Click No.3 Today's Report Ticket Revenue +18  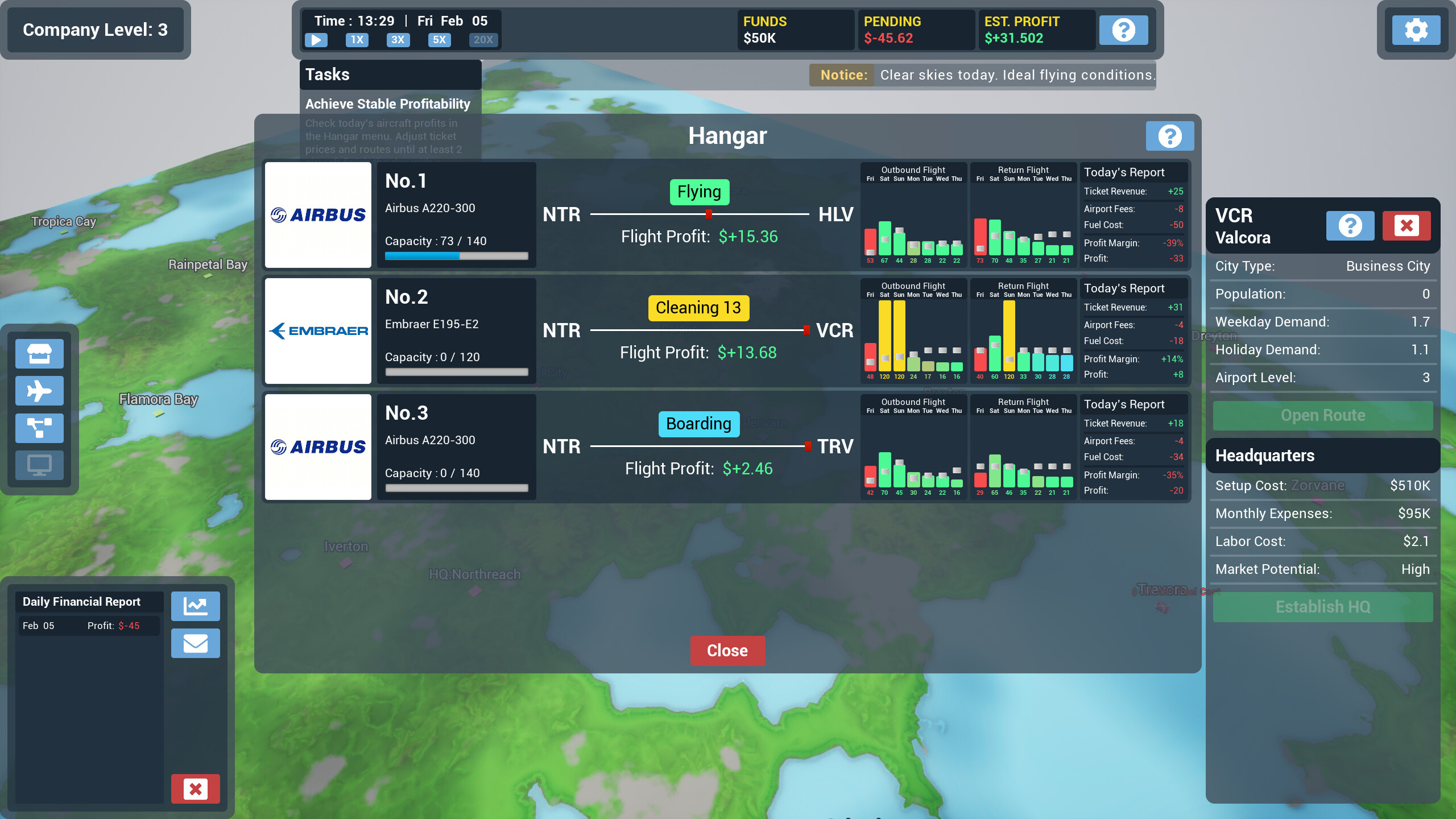coord(1133,423)
